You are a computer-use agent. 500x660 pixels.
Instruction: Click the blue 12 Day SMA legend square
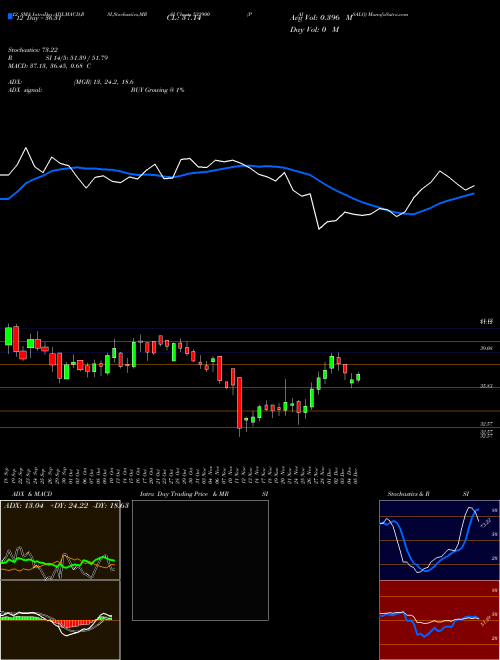pyautogui.click(x=10, y=17)
